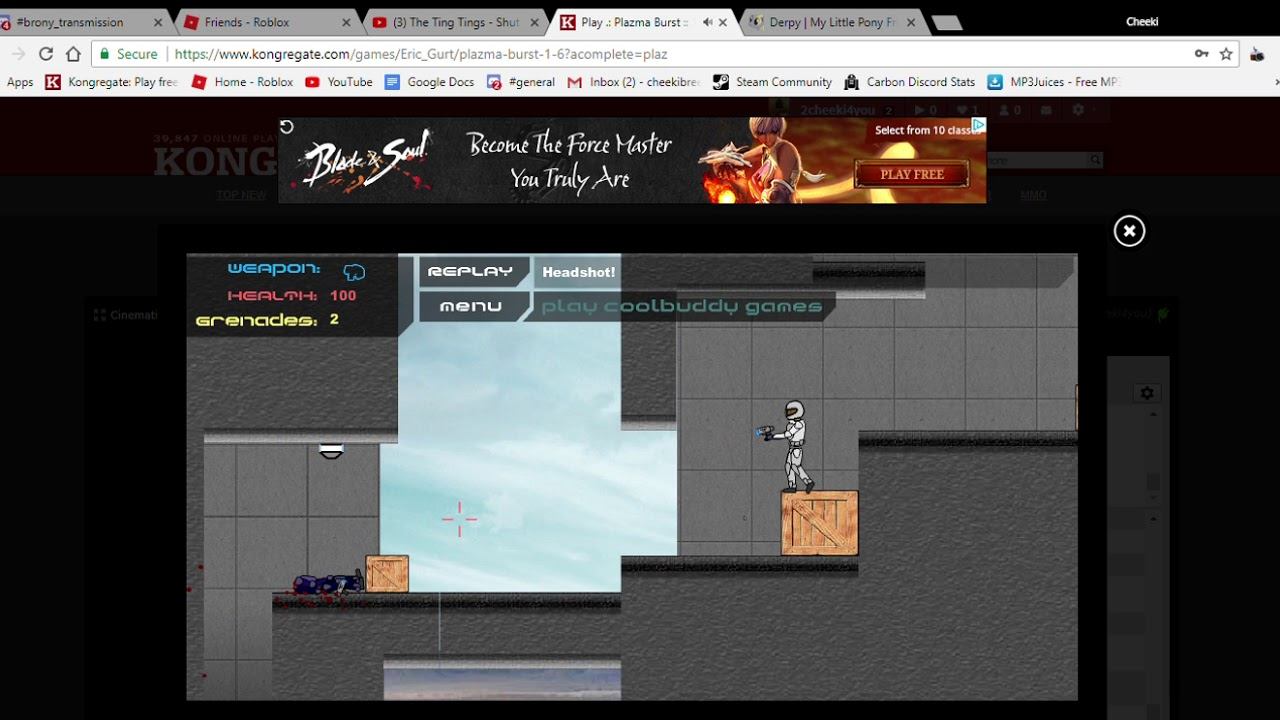Open the Steam Community bookmark
The width and height of the screenshot is (1280, 720).
point(772,82)
